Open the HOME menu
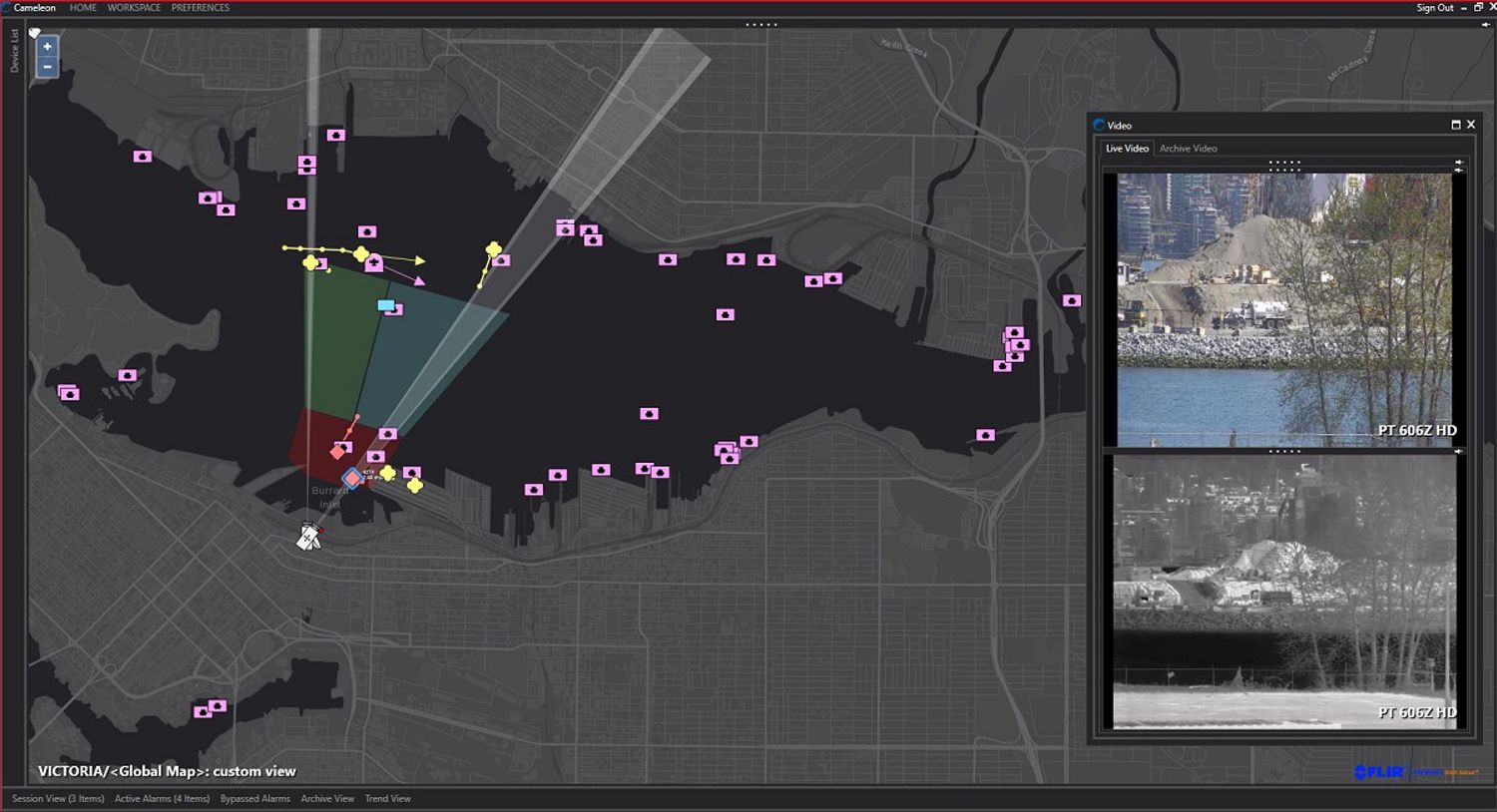The width and height of the screenshot is (1497, 812). coord(83,8)
